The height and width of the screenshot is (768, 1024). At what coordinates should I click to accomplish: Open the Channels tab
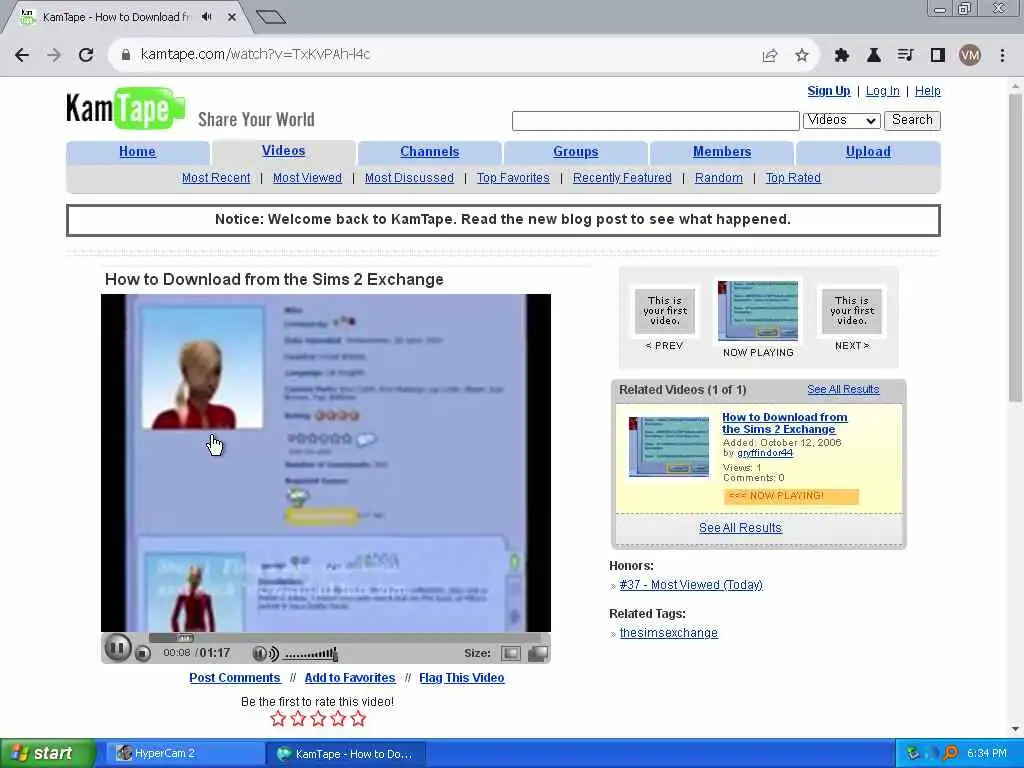click(430, 152)
